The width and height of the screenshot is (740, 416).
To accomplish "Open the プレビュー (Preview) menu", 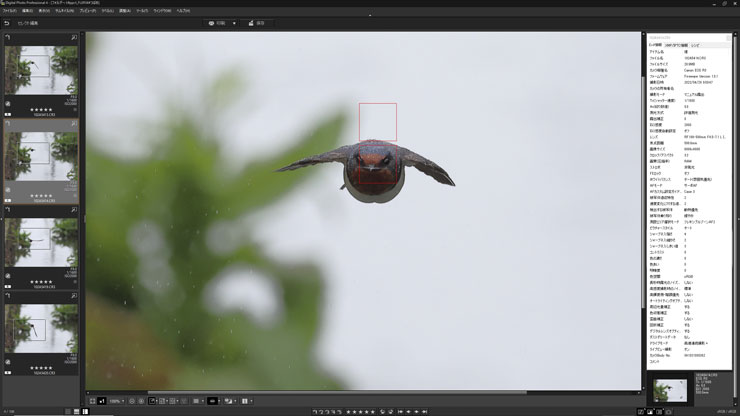I will click(x=87, y=10).
